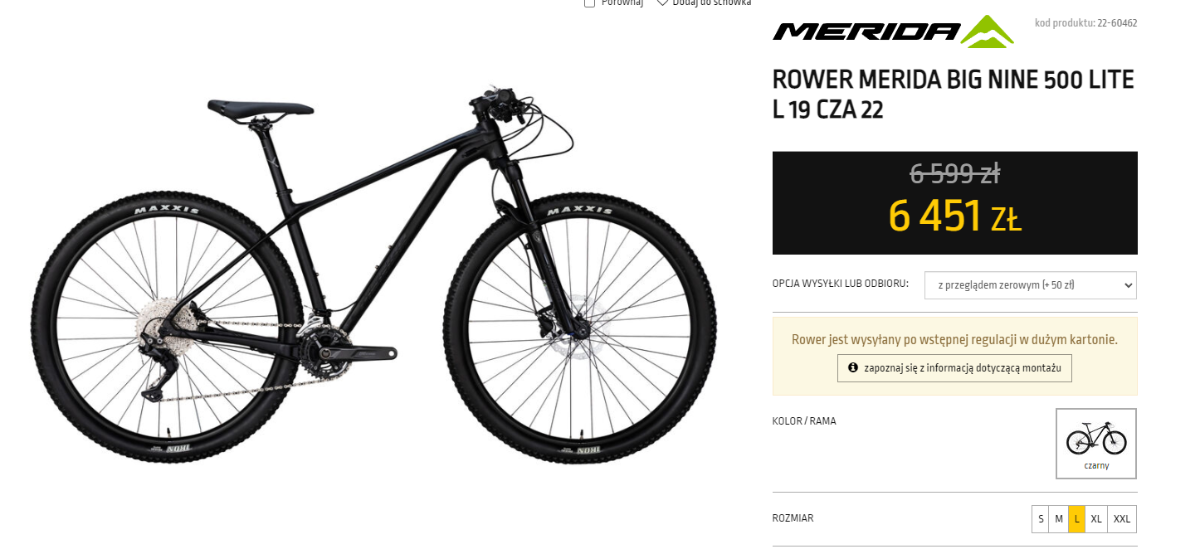Click the discounted price 6 451 zł
This screenshot has height=549, width=1200.
(955, 216)
